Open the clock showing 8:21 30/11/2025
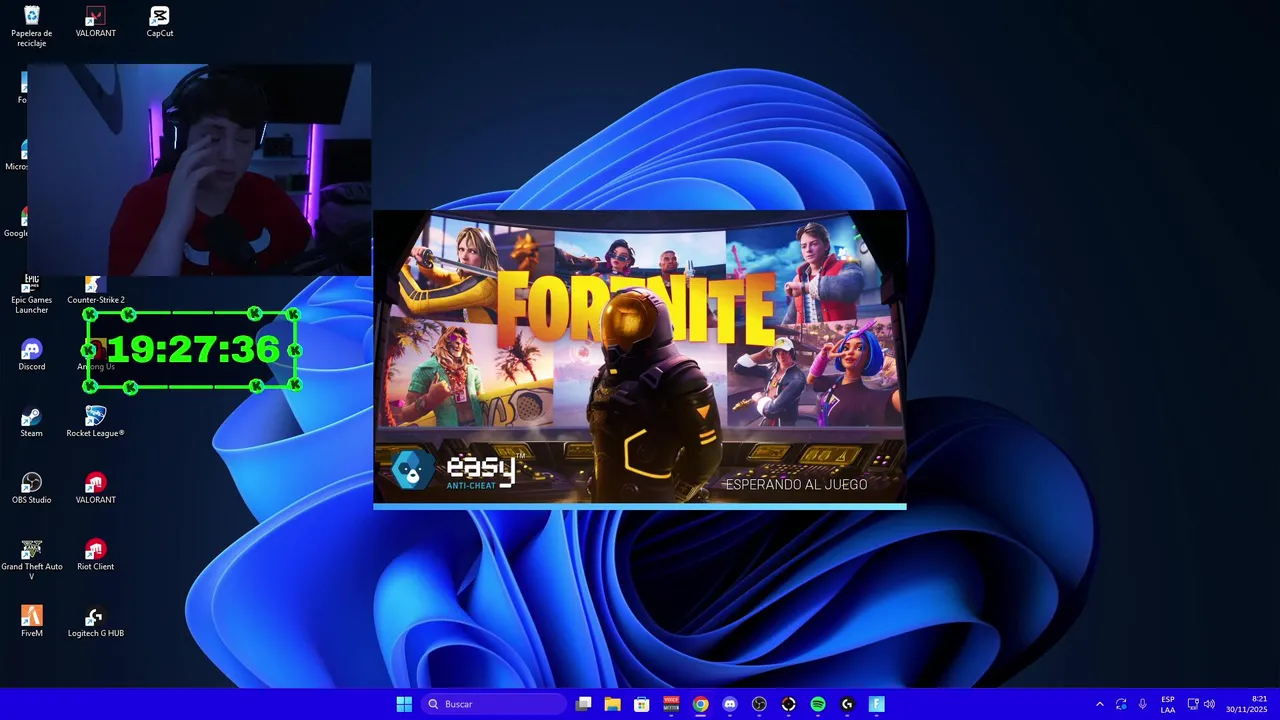Screen dimensions: 1280x720 click(x=1246, y=704)
